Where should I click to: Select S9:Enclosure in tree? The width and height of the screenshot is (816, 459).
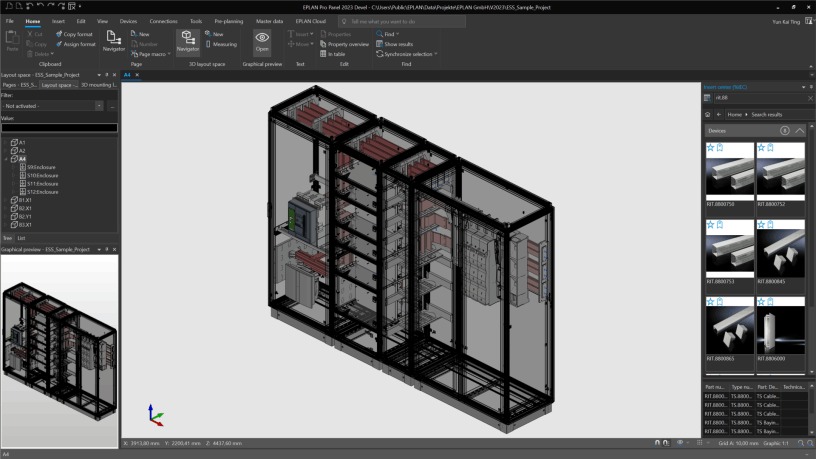pyautogui.click(x=41, y=167)
